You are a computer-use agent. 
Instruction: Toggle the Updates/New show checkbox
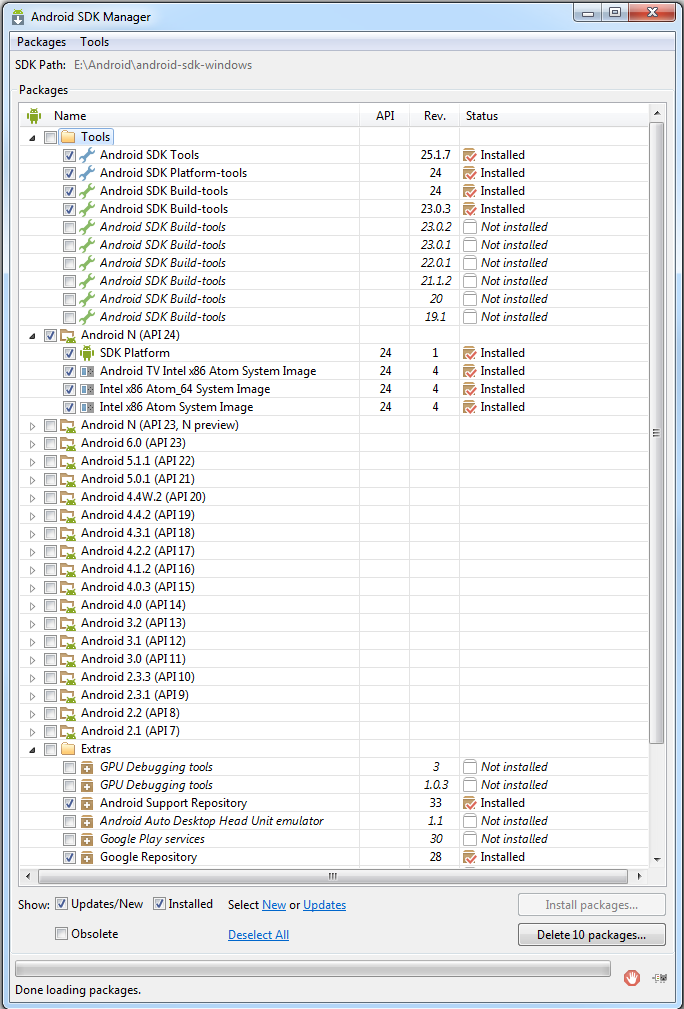click(x=61, y=904)
